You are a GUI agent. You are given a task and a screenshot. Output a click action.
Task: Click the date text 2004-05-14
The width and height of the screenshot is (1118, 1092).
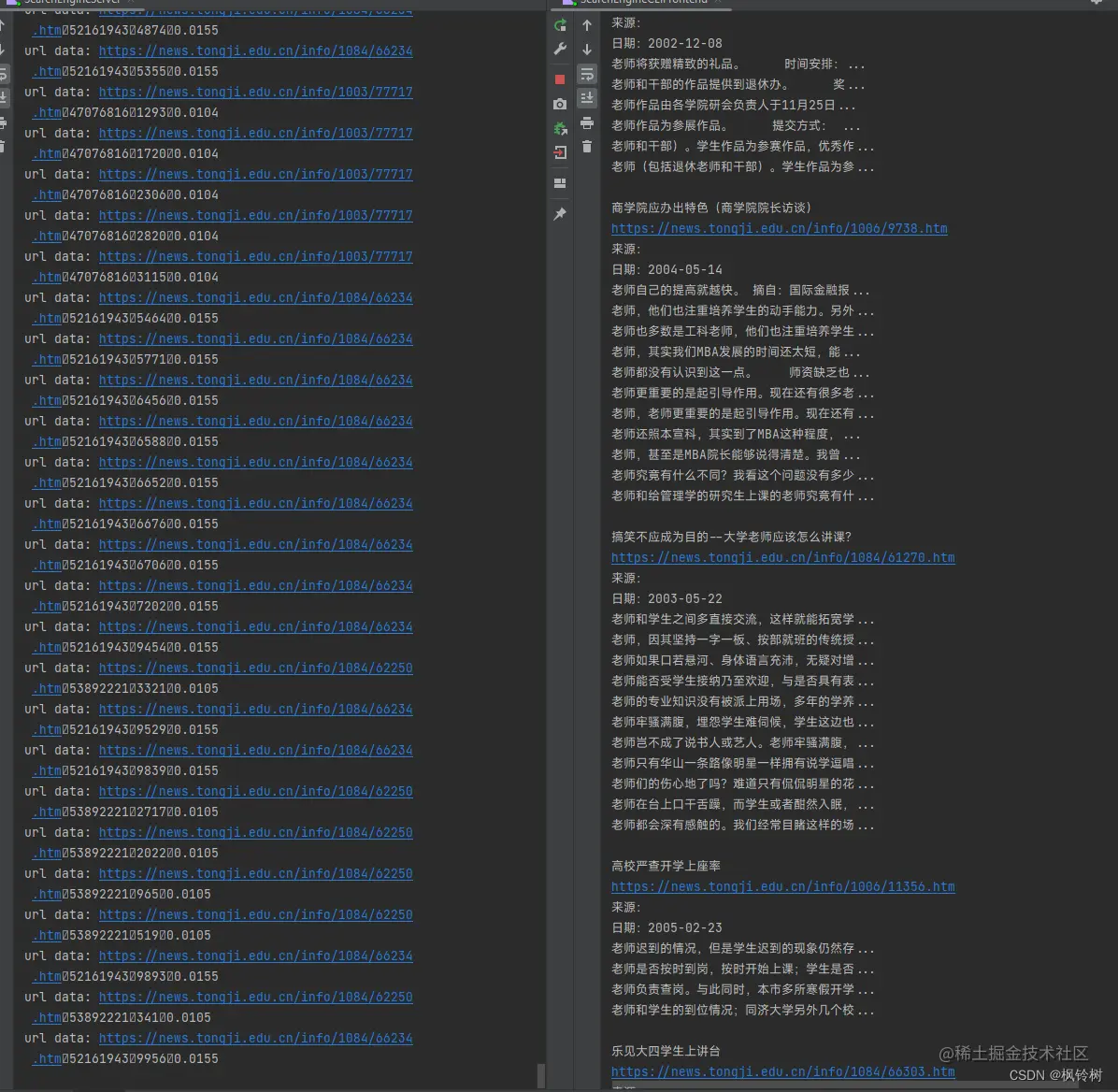(684, 269)
